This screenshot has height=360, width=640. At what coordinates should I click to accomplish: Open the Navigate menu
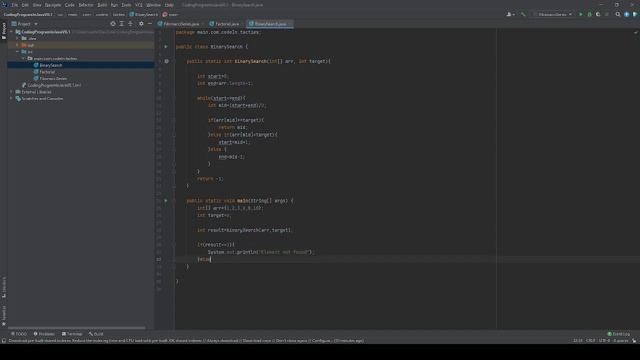coord(53,5)
